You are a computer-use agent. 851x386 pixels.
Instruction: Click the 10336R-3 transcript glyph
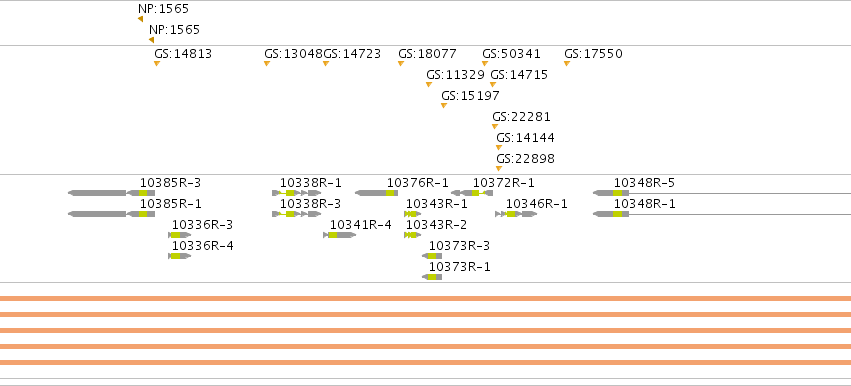(180, 235)
